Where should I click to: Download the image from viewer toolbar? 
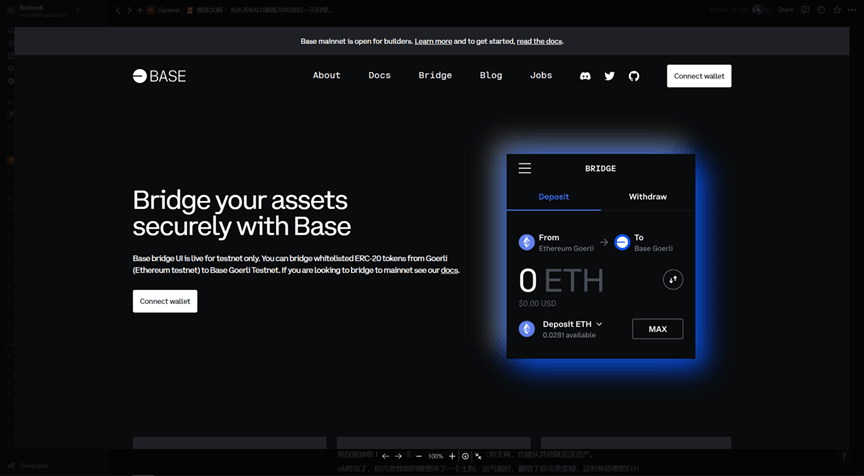(466, 456)
